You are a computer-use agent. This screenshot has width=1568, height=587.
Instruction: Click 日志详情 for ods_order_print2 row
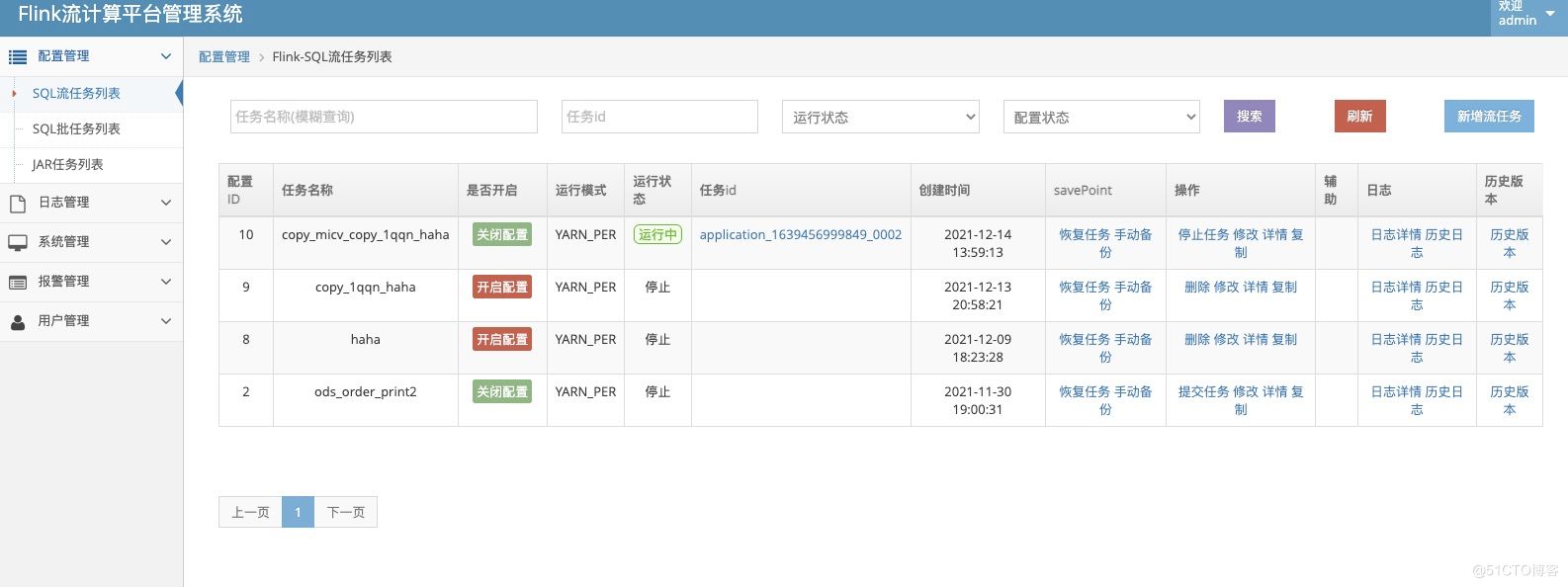[x=1396, y=392]
